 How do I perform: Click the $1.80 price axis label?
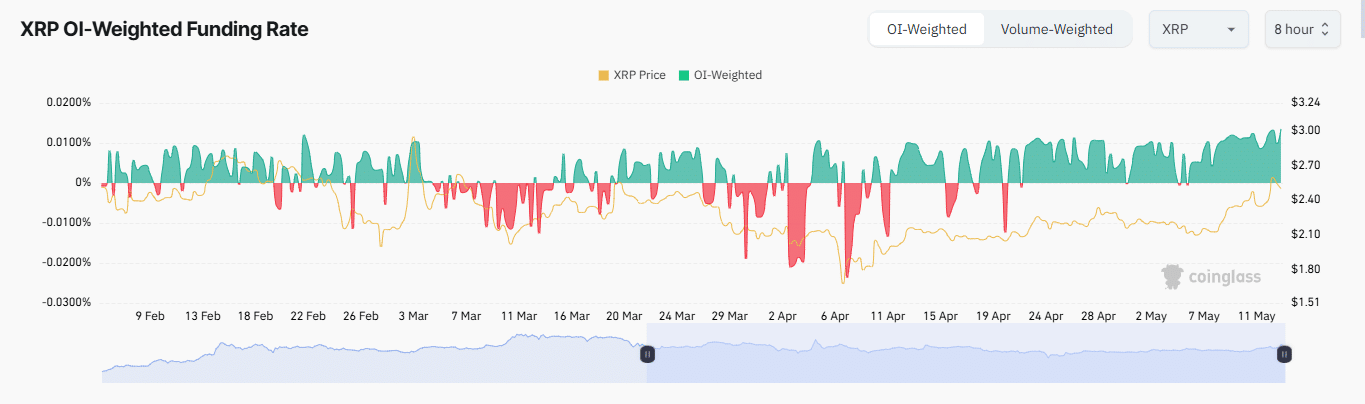pyautogui.click(x=1306, y=269)
